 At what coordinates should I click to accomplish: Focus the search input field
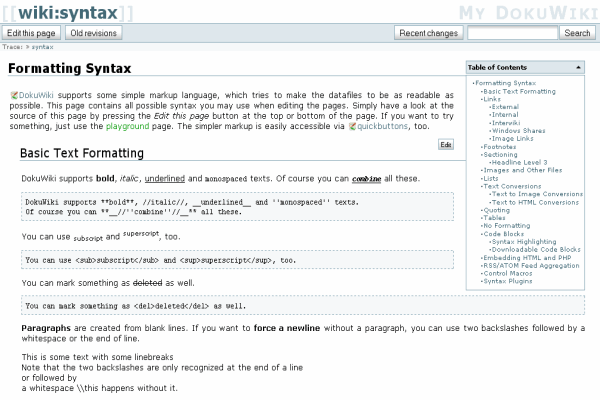point(511,33)
